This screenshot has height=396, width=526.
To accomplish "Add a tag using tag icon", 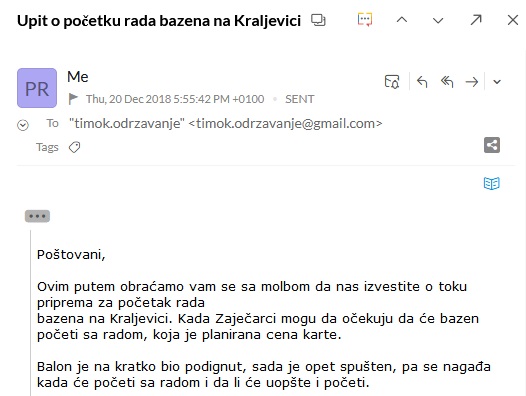I will 74,147.
